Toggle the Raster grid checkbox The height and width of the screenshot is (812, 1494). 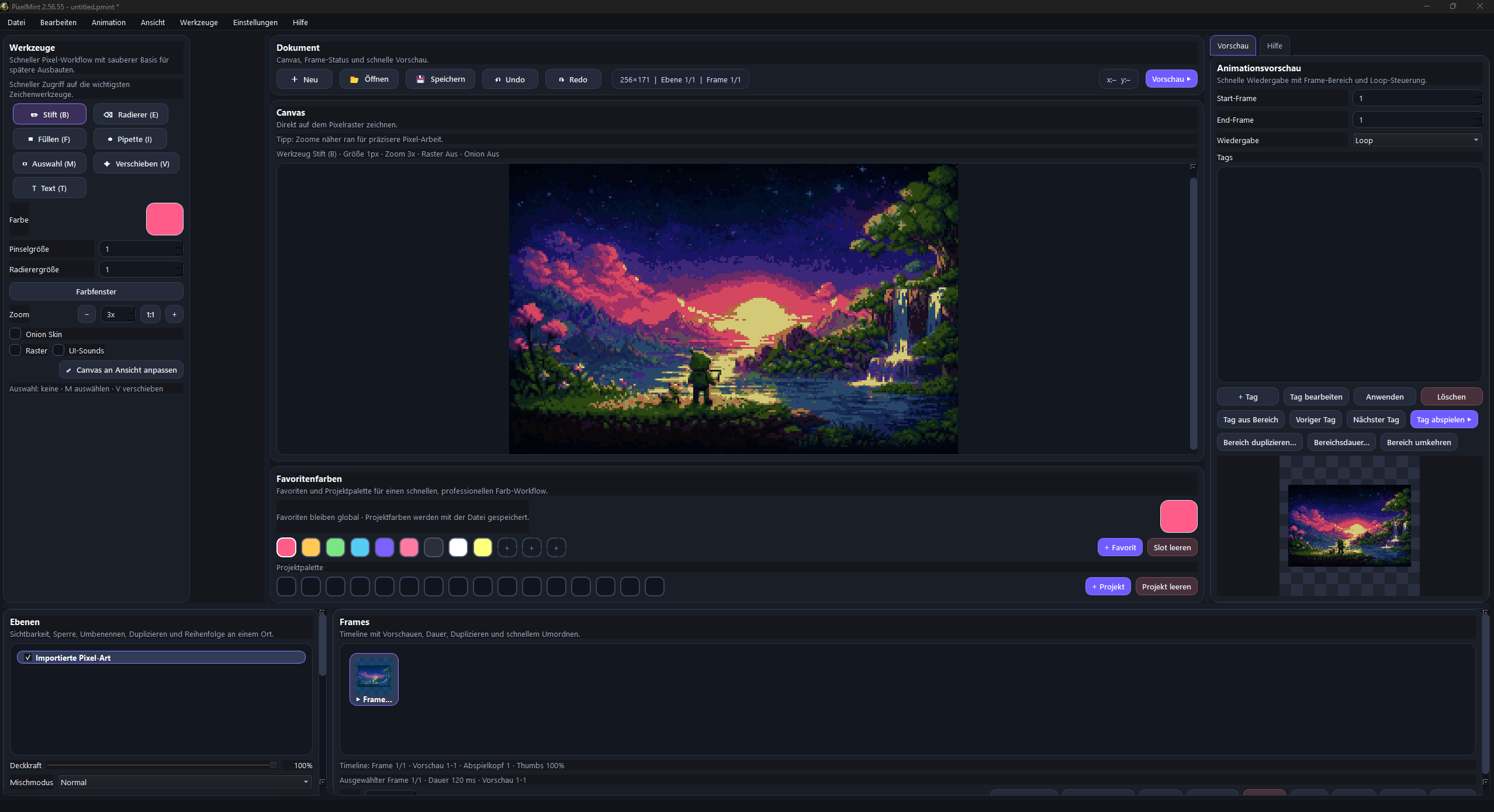pos(16,351)
